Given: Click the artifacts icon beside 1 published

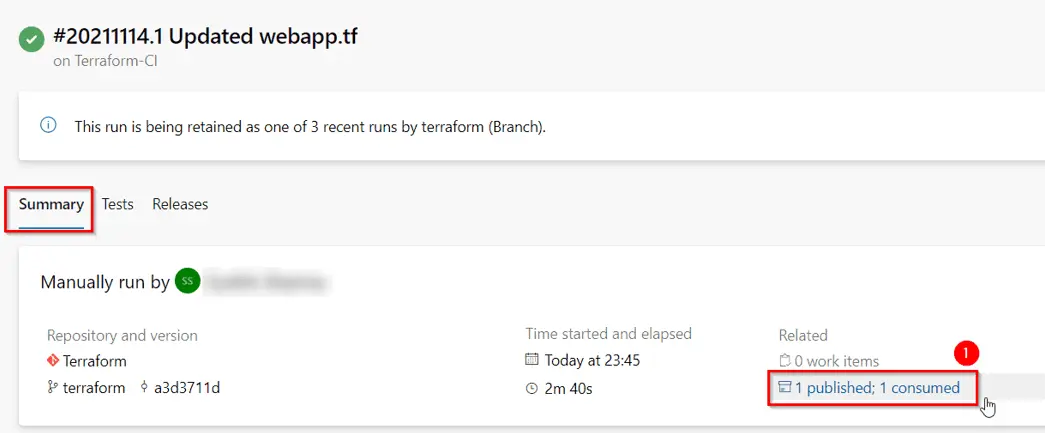Looking at the screenshot, I should click(x=785, y=388).
